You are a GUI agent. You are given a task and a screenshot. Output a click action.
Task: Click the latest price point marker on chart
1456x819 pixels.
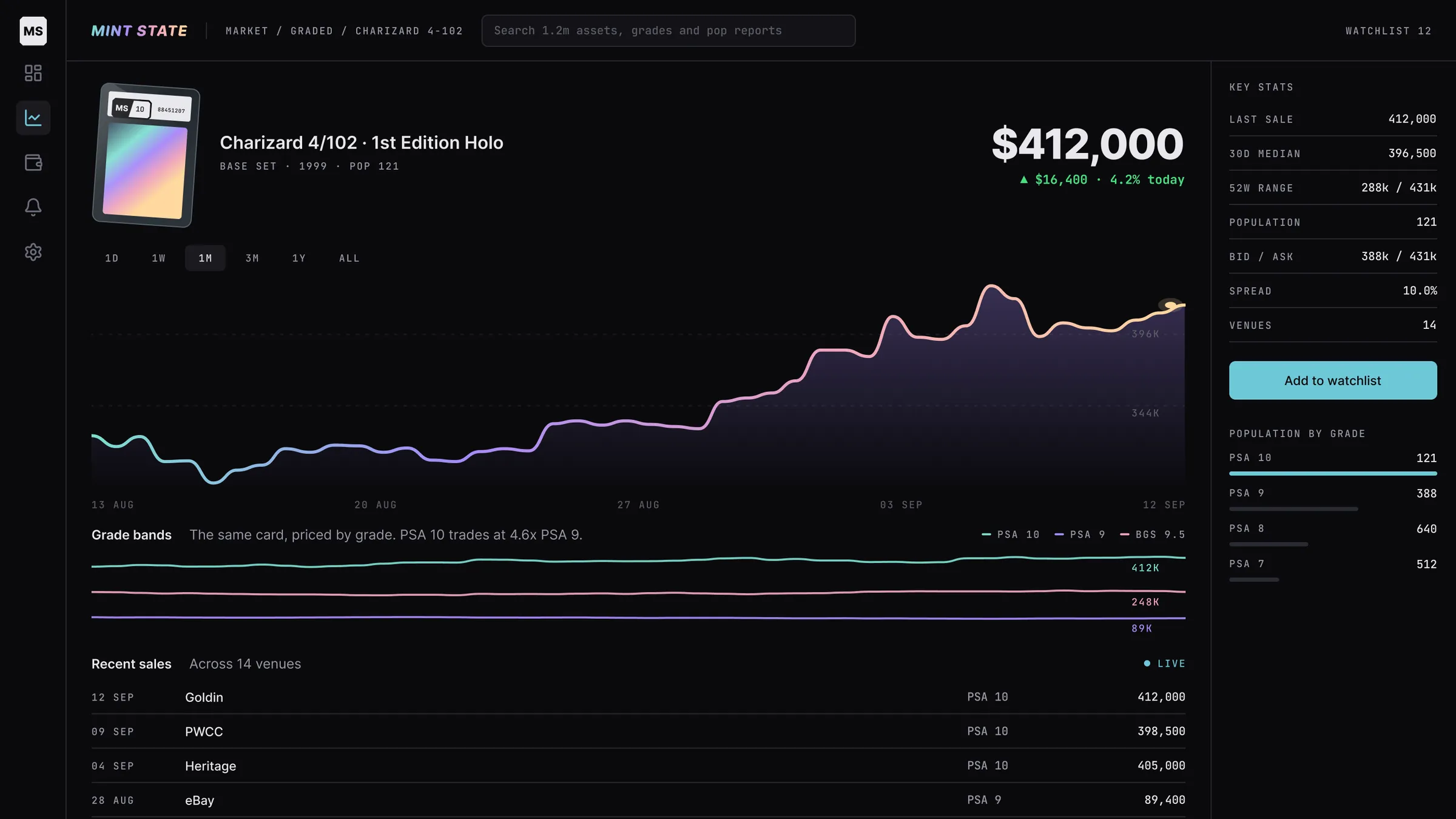tap(1170, 305)
